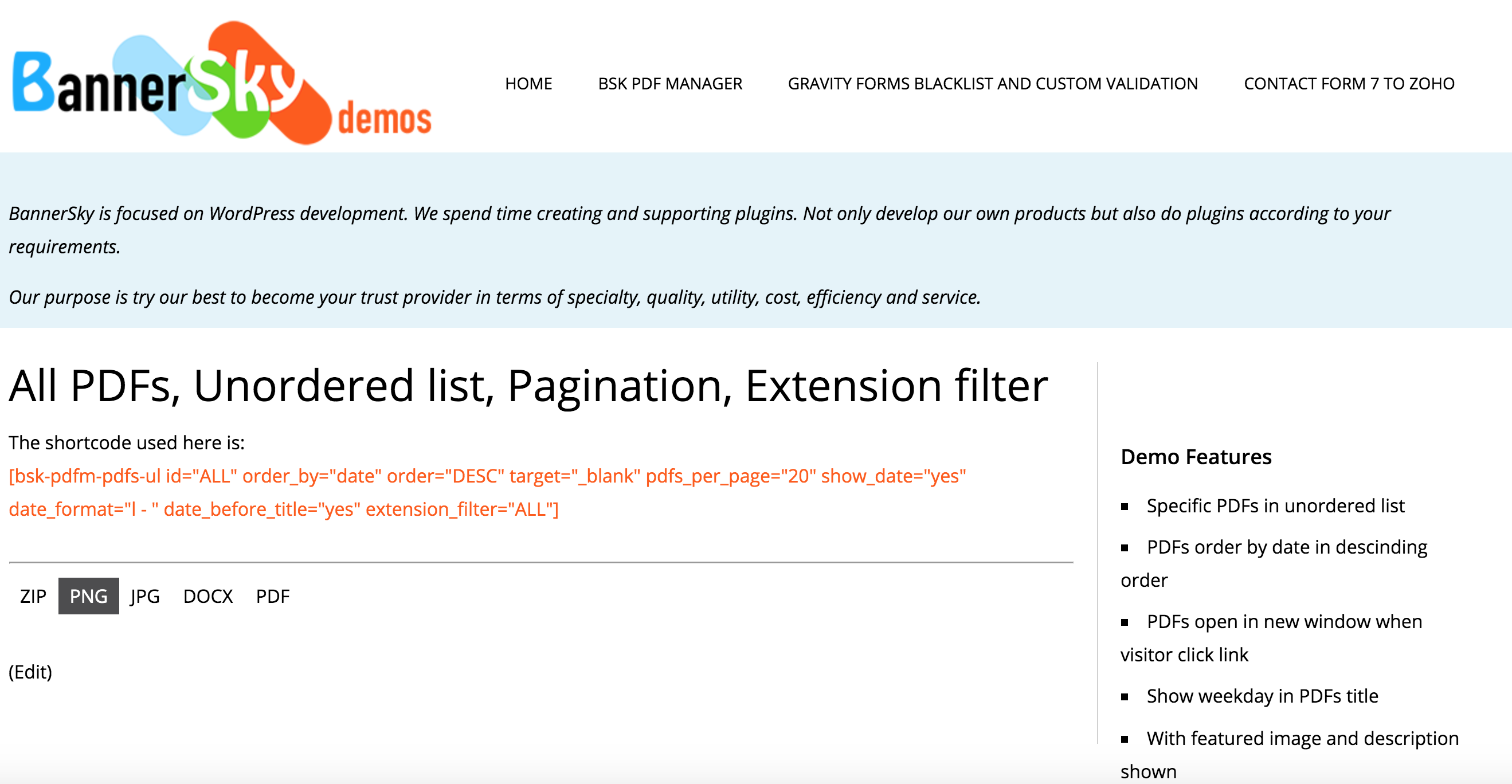The image size is (1512, 784).
Task: Select the PDF extension filter
Action: (x=272, y=596)
